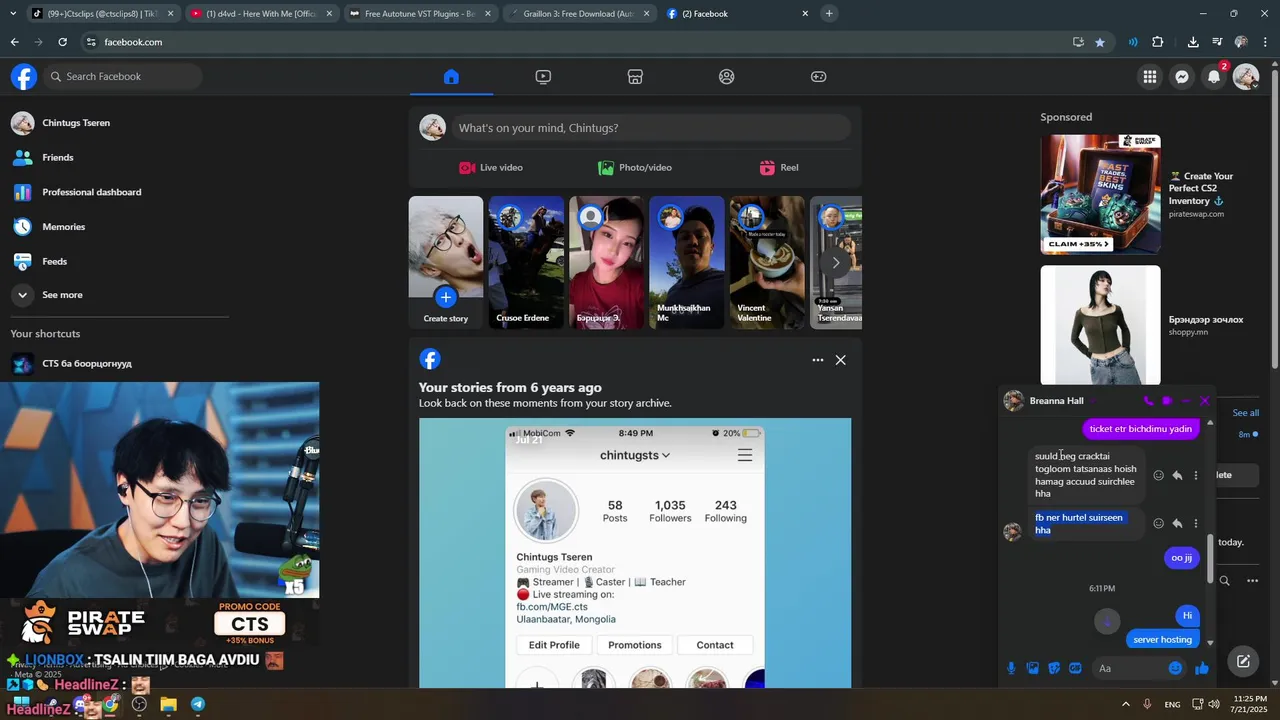This screenshot has height=720, width=1280.
Task: Open the Groups tab in top navigation
Action: tap(727, 77)
